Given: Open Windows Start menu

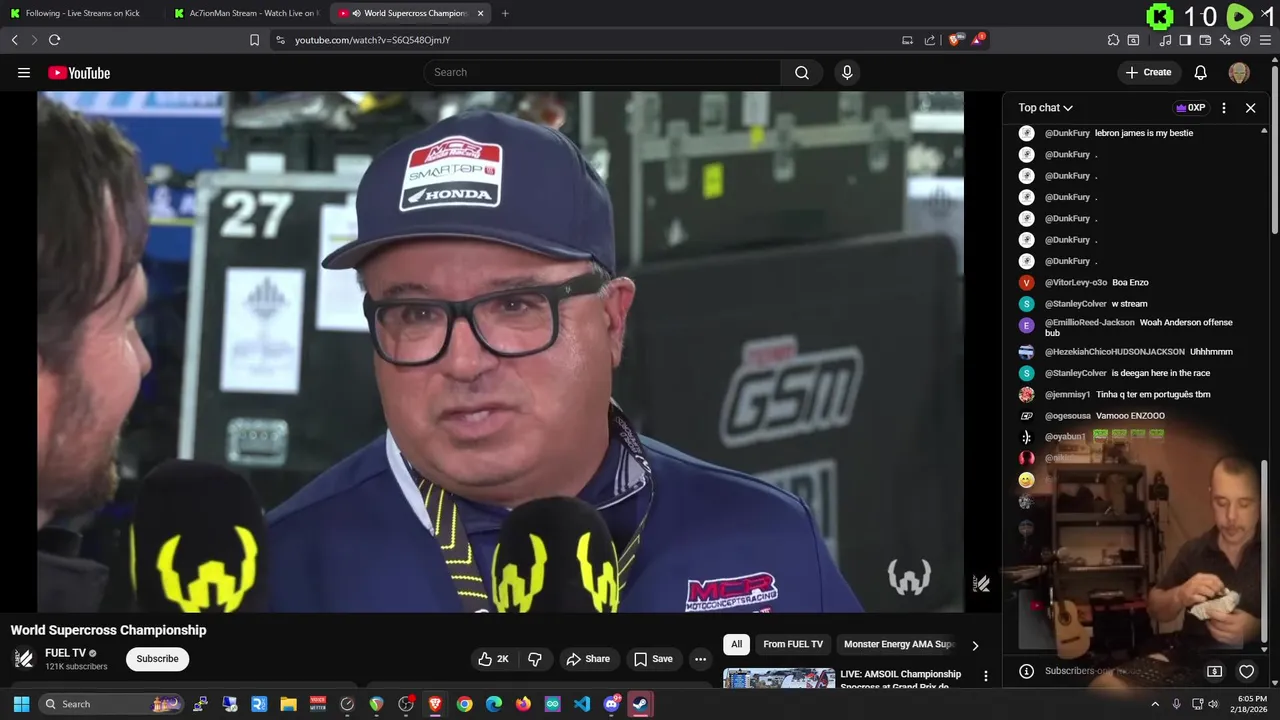Looking at the screenshot, I should pos(21,704).
